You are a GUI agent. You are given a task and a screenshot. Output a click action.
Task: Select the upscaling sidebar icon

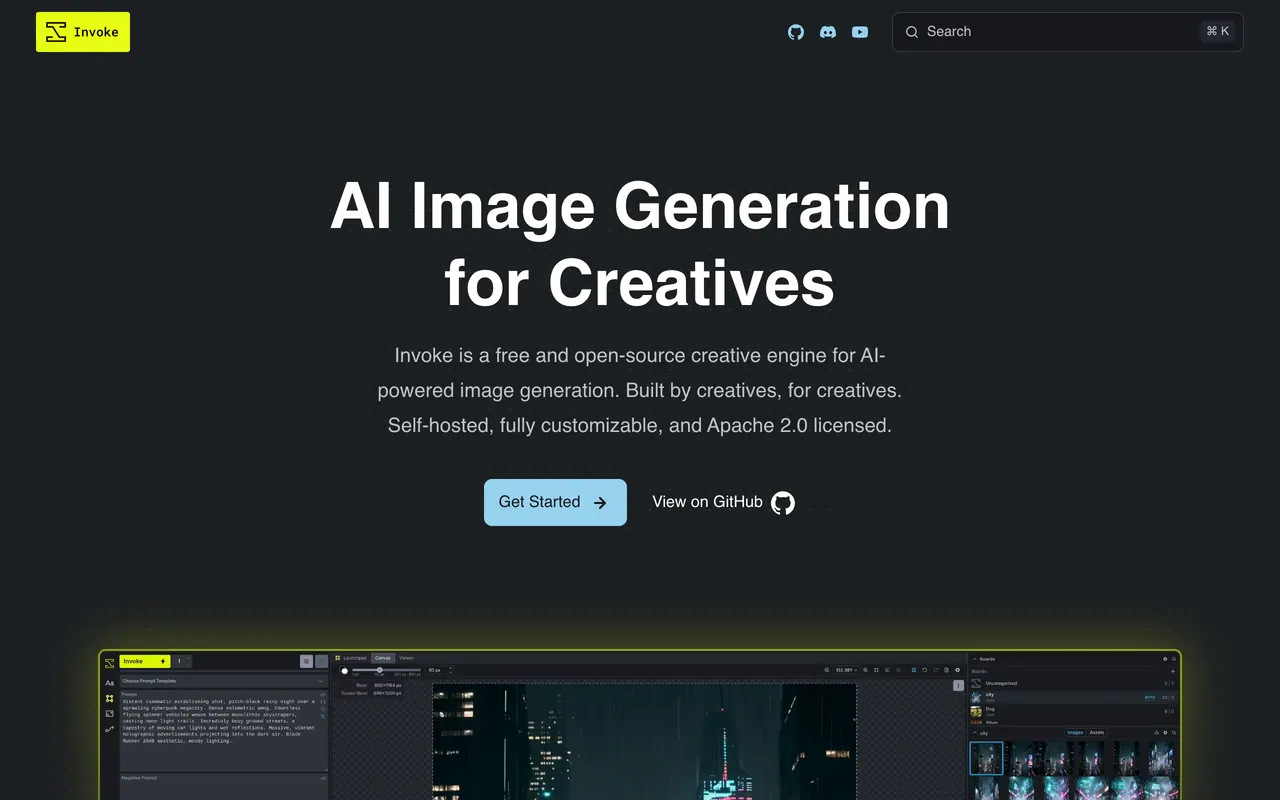(x=109, y=714)
